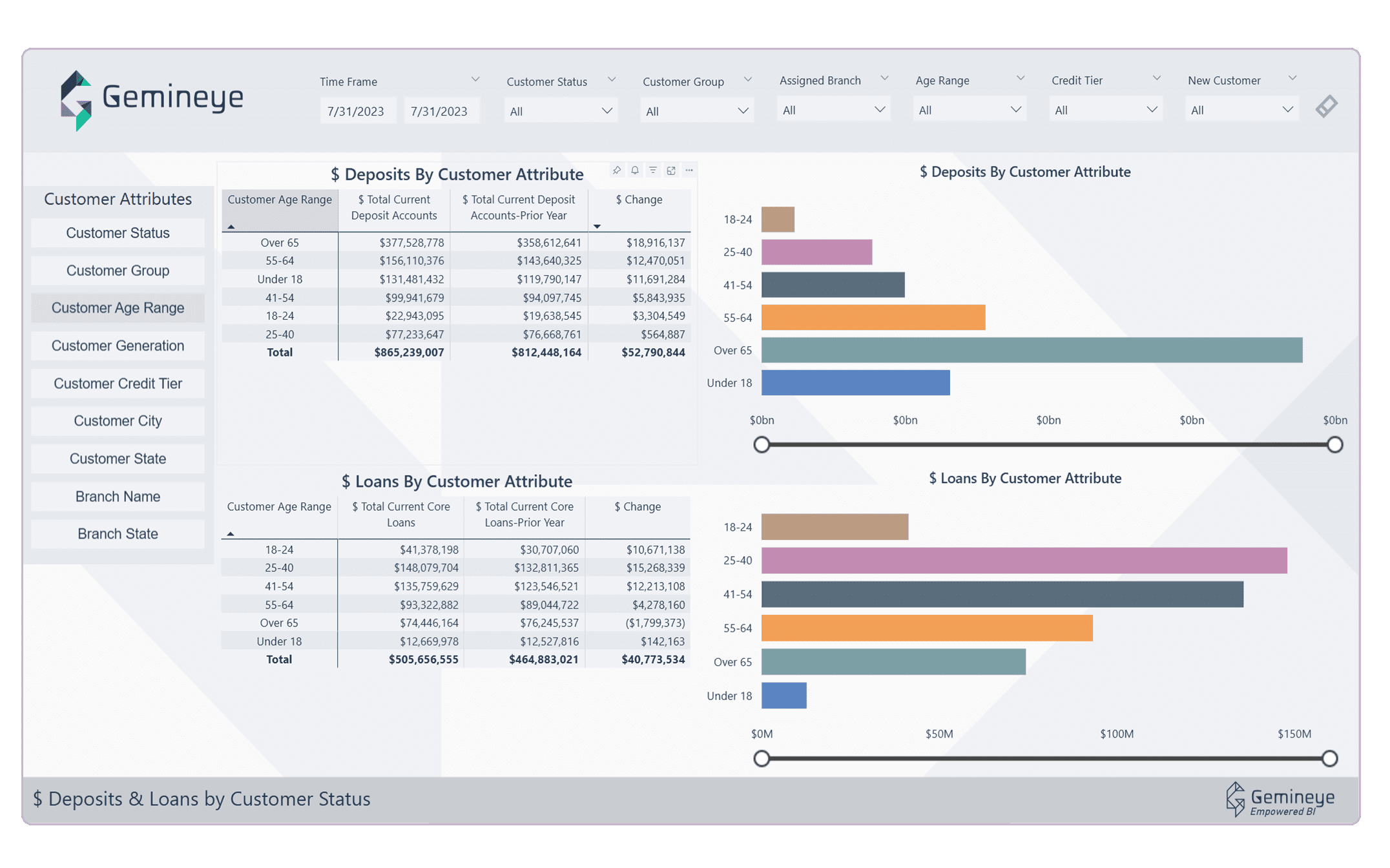Click the loans chart range slider handle
1390x868 pixels.
762,758
